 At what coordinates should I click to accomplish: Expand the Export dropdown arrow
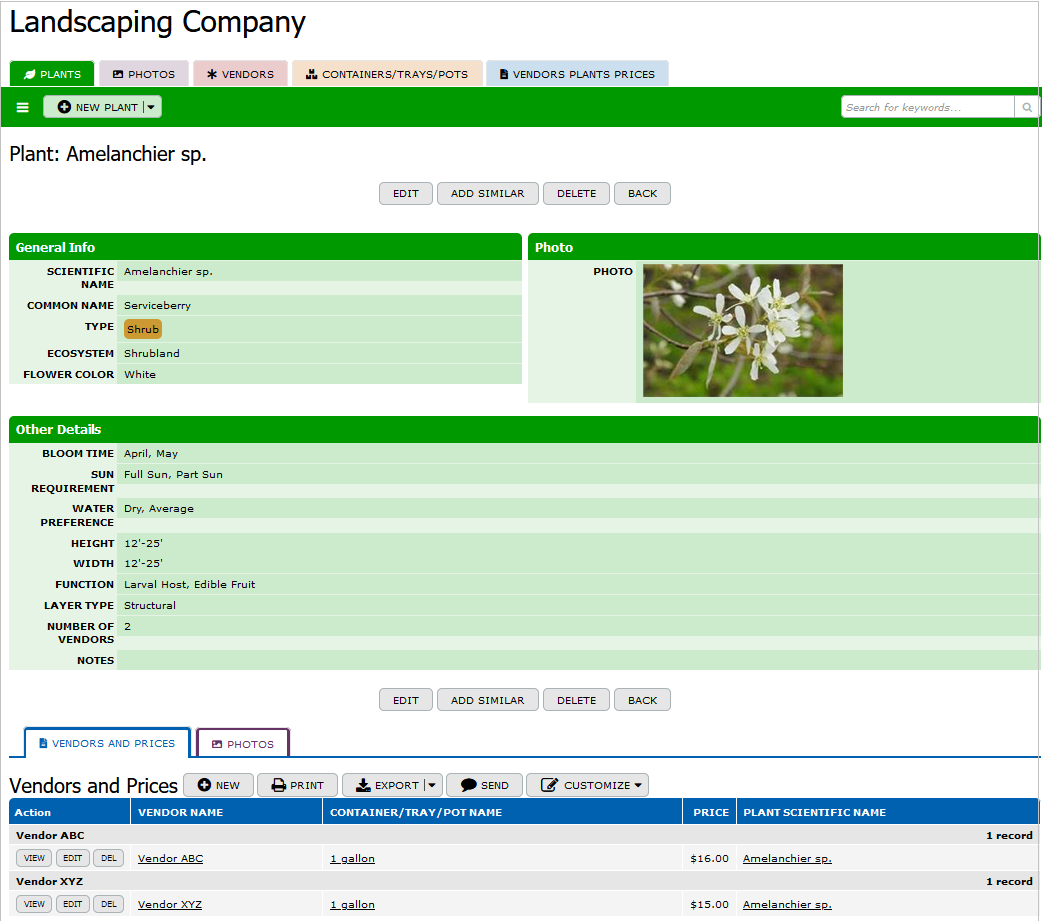(x=432, y=785)
